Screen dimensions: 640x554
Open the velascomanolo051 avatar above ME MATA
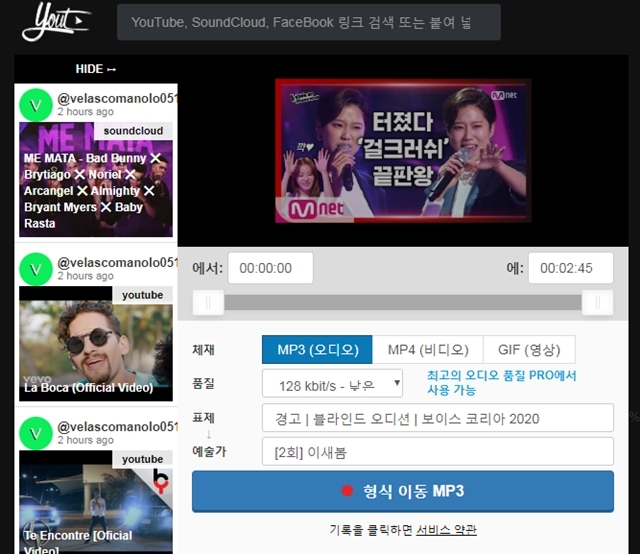[36, 105]
